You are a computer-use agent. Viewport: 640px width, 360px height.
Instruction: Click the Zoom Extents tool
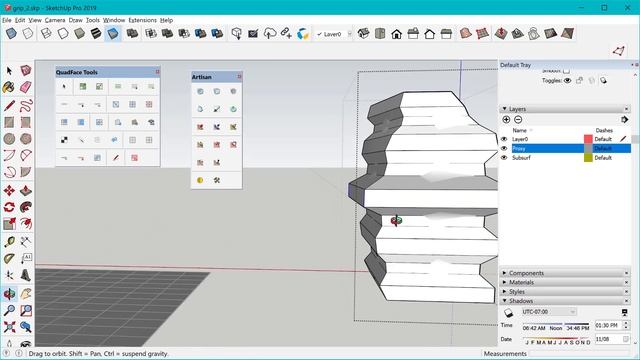point(9,327)
